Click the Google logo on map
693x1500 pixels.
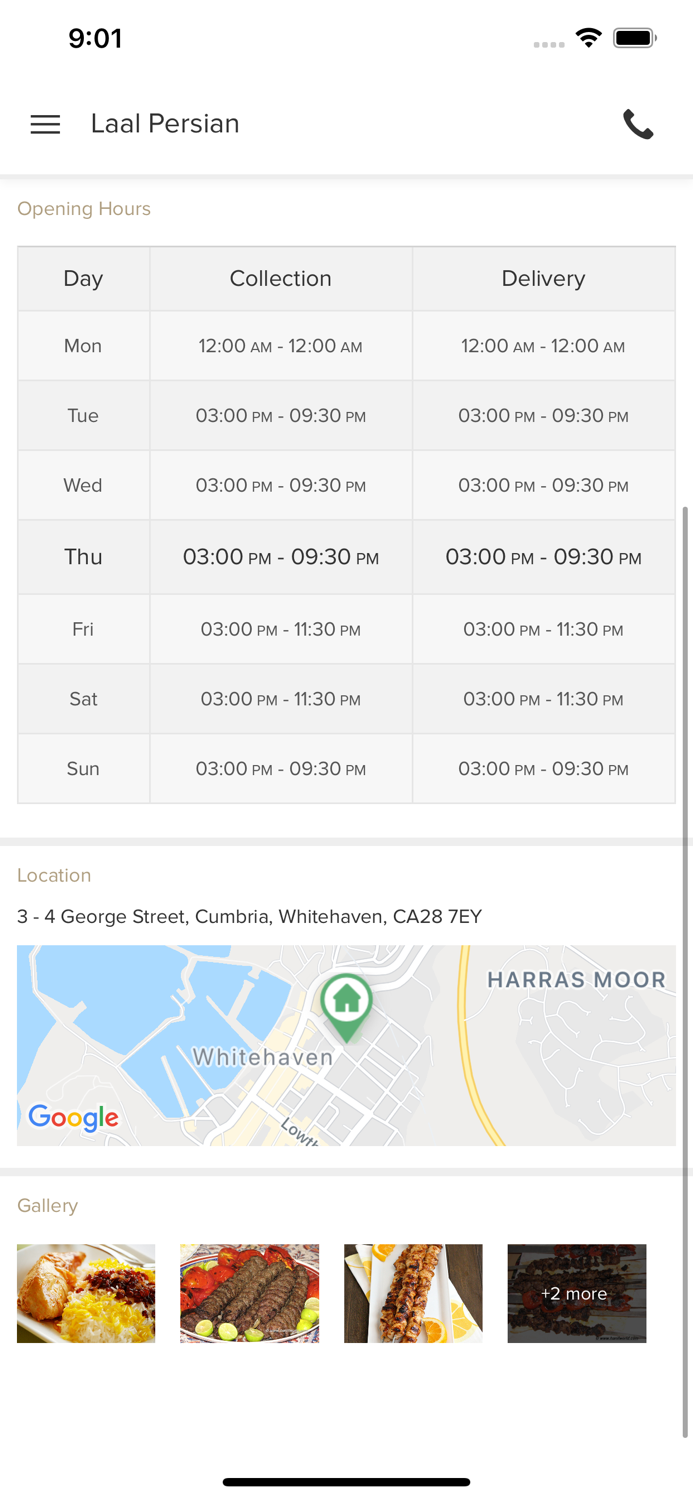[73, 1117]
